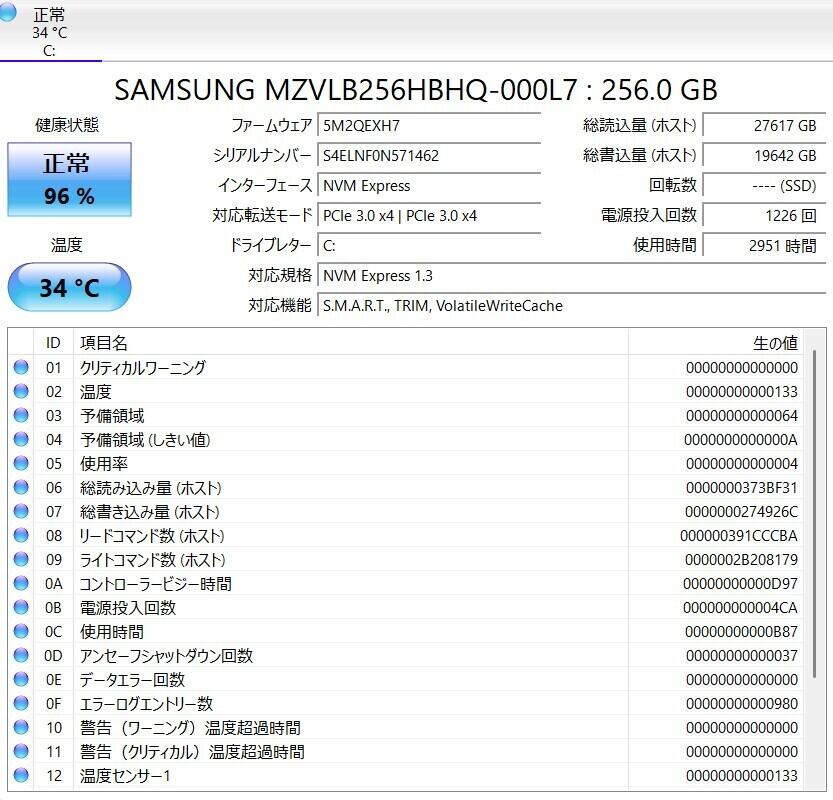Select the 温度 attribute name in row 02
The image size is (833, 800).
pos(96,392)
